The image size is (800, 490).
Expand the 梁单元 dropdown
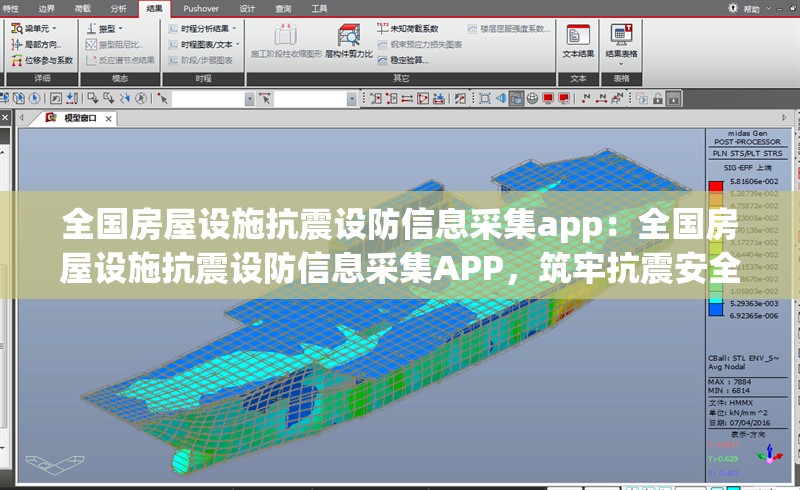[x=36, y=28]
